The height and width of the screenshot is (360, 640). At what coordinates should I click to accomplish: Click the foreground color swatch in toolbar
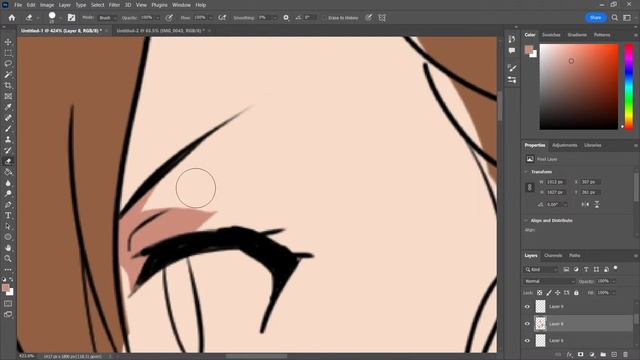6,288
